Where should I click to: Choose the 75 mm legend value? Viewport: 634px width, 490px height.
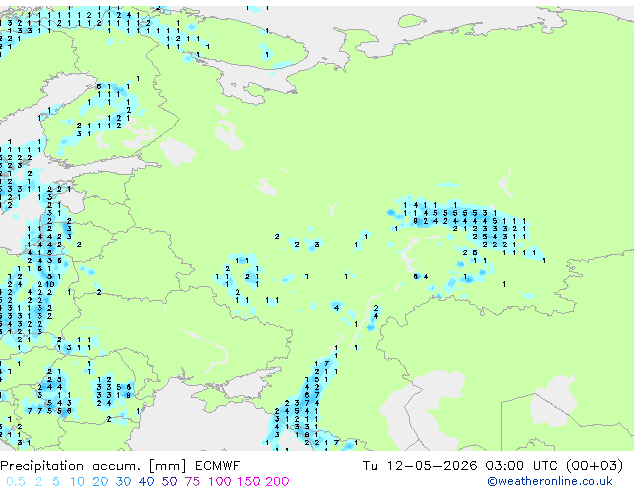(x=192, y=482)
